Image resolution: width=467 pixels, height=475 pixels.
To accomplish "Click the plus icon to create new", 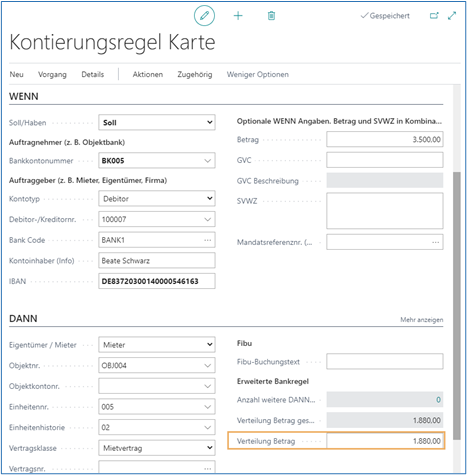I will (x=238, y=16).
